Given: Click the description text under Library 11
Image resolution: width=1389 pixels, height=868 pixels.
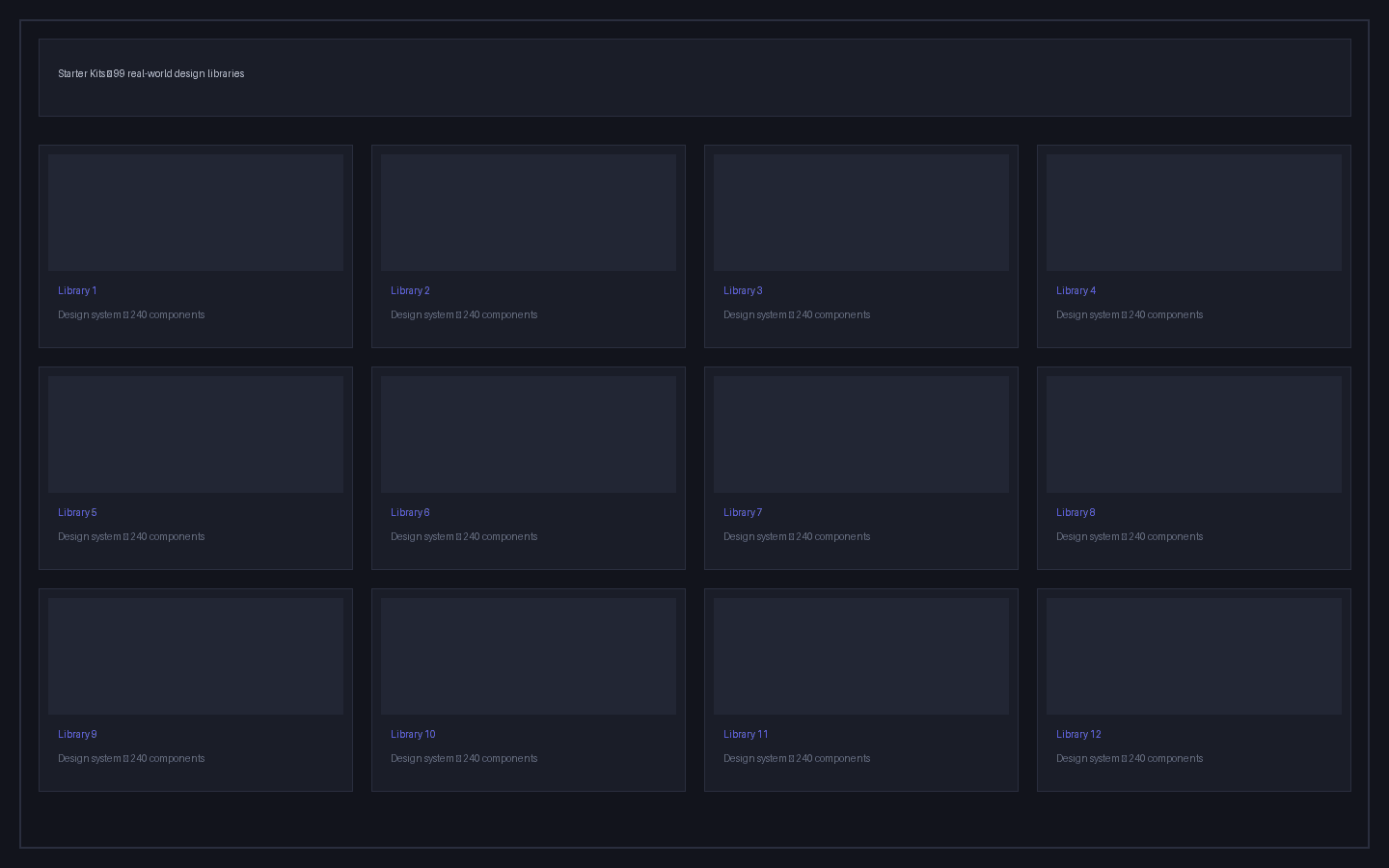Looking at the screenshot, I should click(797, 758).
